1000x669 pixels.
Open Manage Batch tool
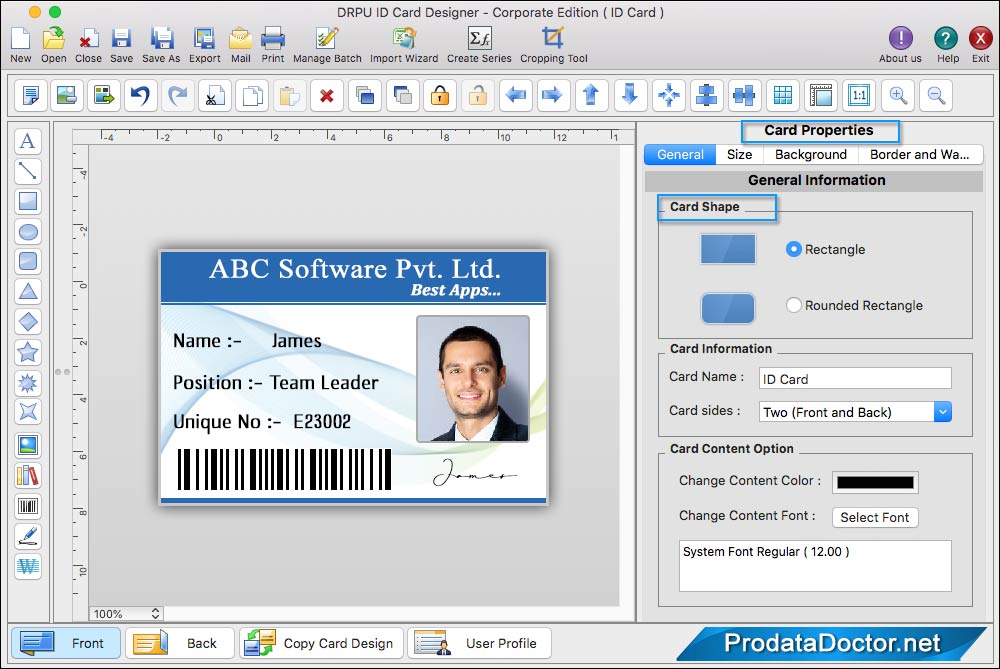[327, 45]
